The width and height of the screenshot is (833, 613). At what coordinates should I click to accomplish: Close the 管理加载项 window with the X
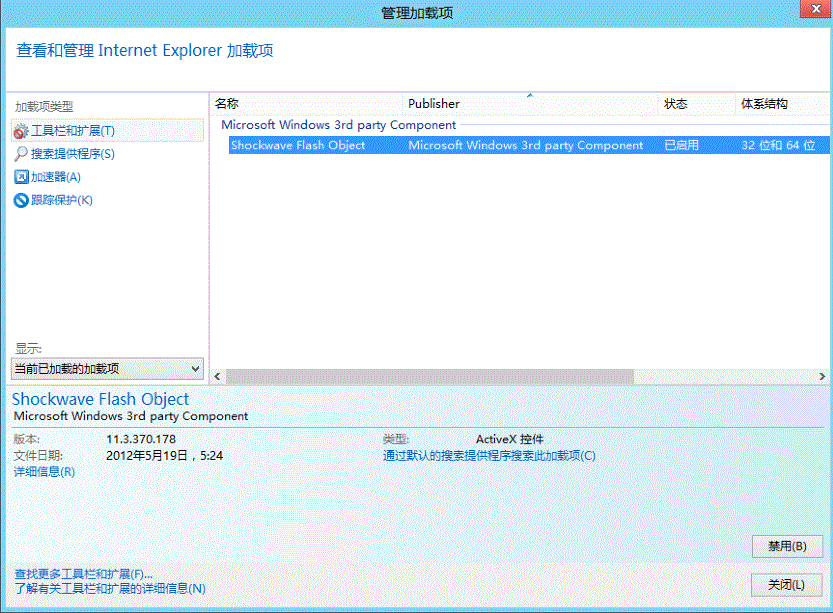click(816, 9)
